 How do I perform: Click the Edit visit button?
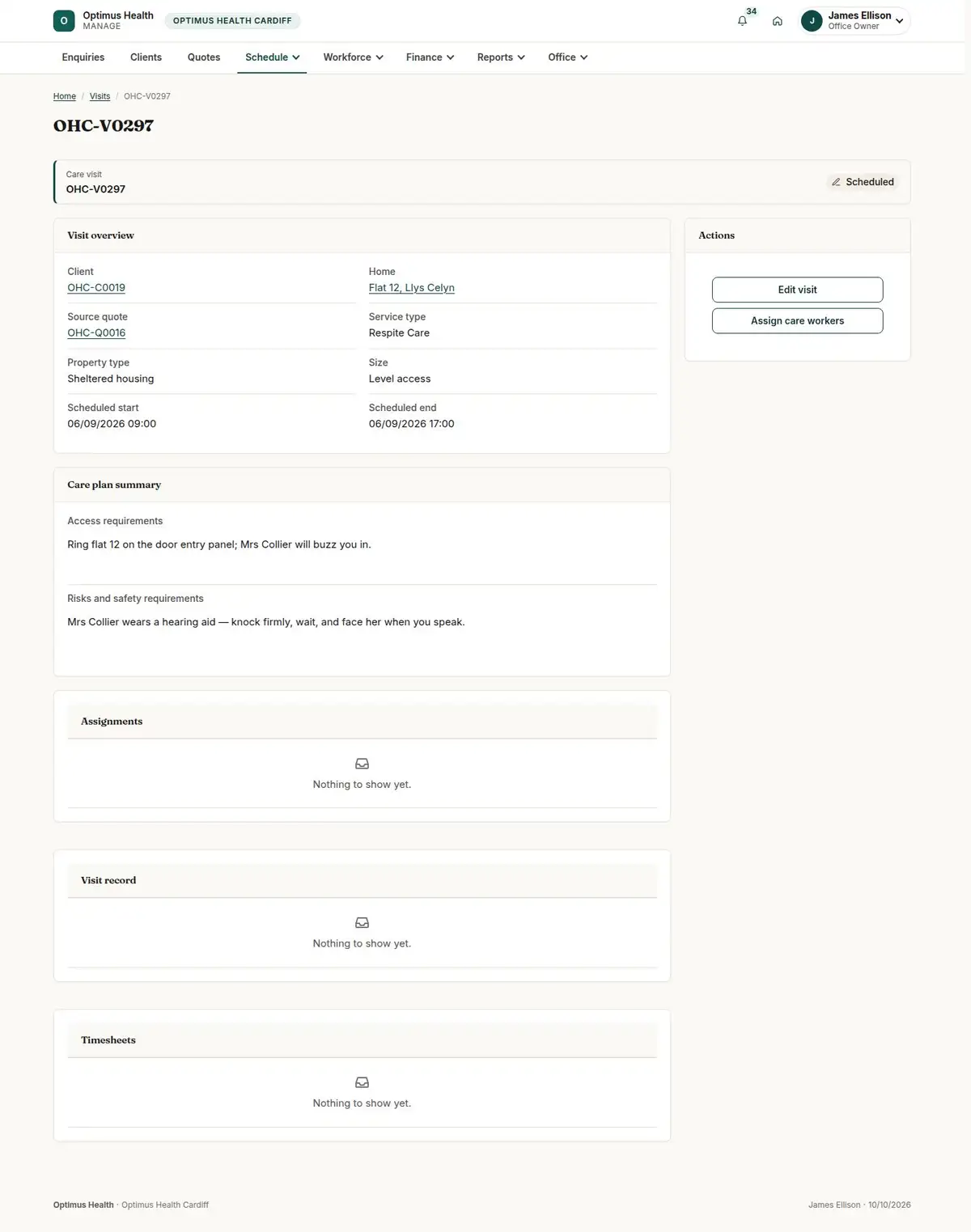797,290
